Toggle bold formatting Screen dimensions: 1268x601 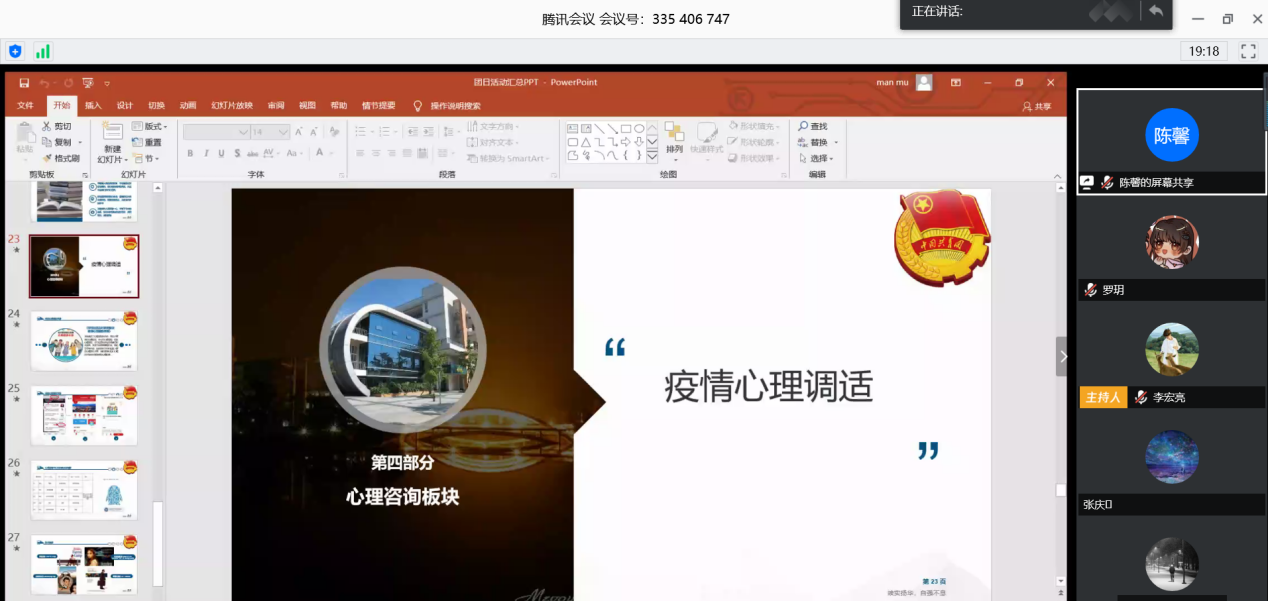pyautogui.click(x=190, y=153)
